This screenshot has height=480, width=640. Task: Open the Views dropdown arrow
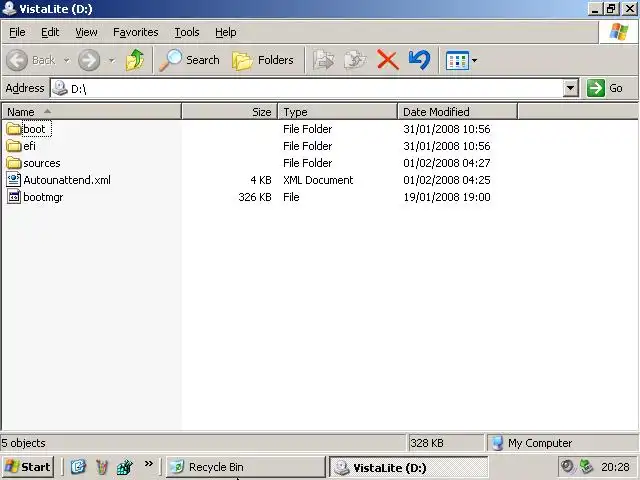474,60
